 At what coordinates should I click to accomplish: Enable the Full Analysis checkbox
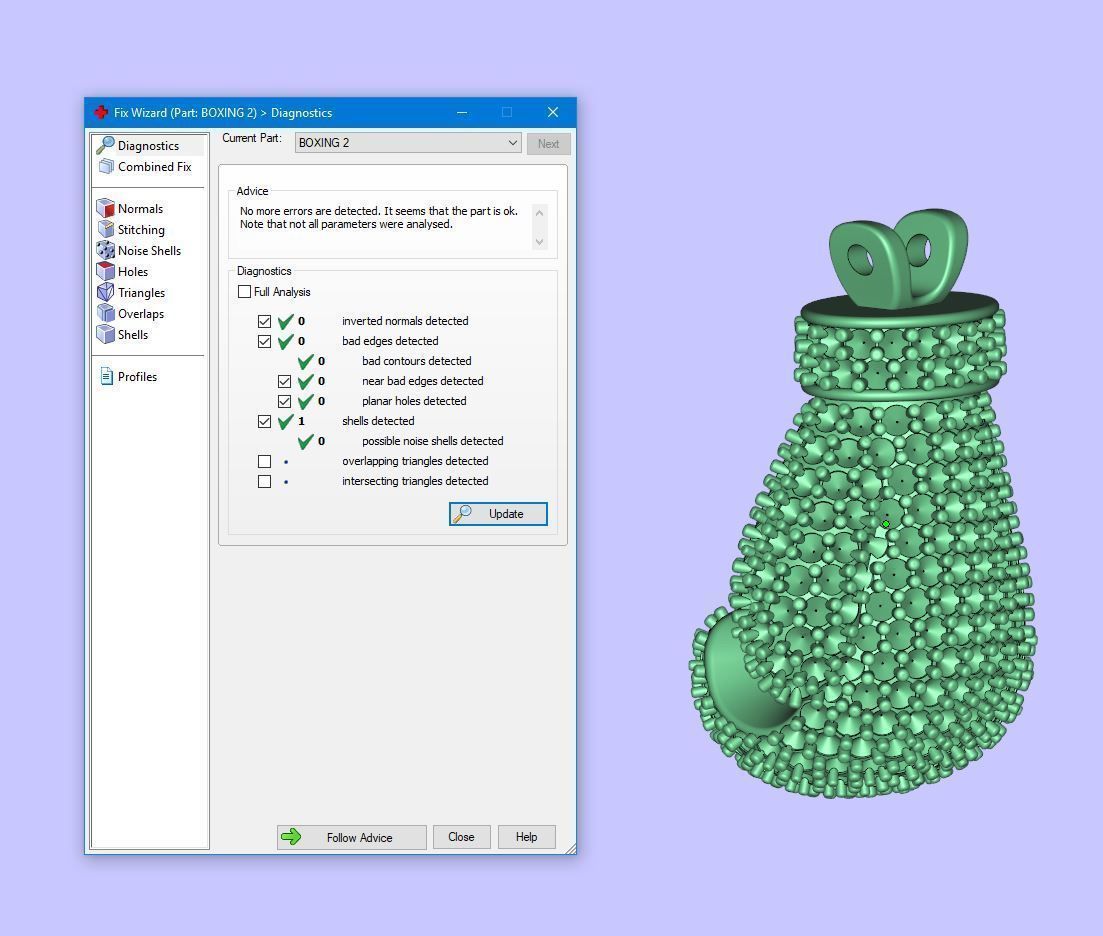[x=245, y=292]
